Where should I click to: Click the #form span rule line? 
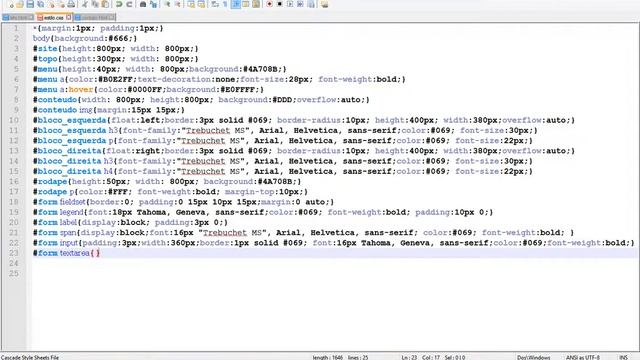tap(303, 232)
